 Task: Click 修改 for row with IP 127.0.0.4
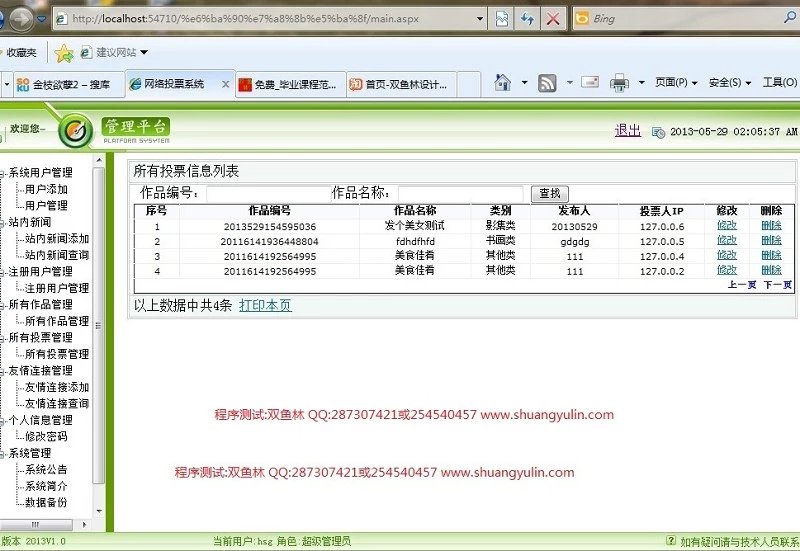pyautogui.click(x=727, y=255)
